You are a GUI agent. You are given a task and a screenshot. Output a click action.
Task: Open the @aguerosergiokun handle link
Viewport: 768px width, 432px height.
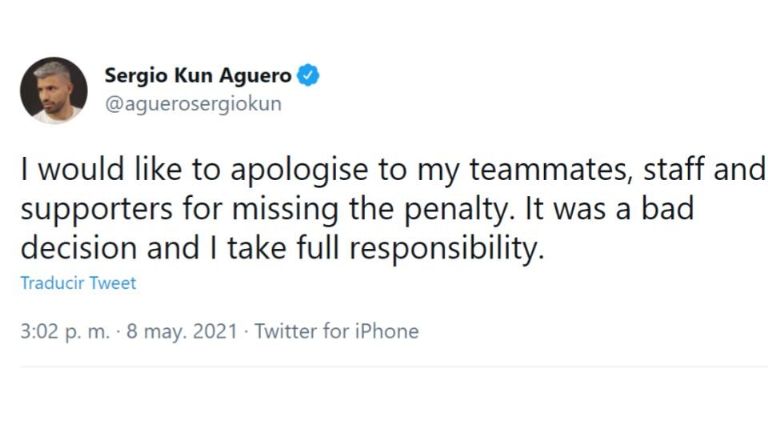click(193, 104)
